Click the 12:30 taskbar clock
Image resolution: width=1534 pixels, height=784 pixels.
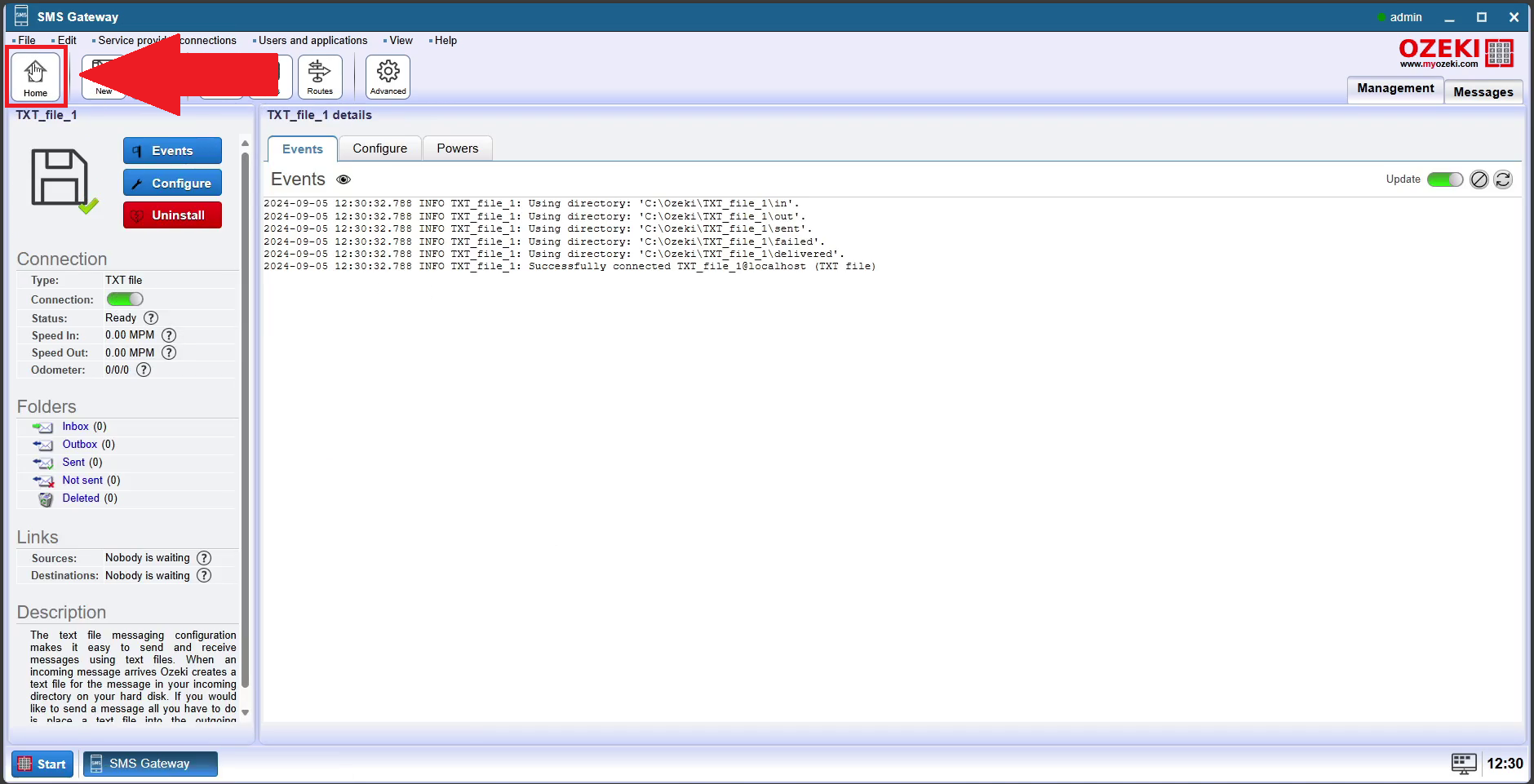coord(1505,764)
